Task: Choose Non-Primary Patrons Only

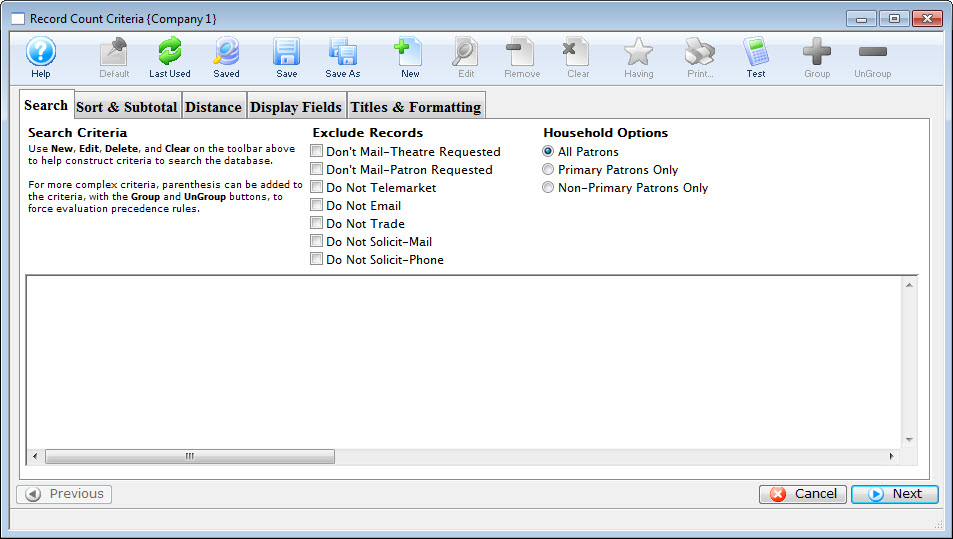Action: (x=548, y=188)
